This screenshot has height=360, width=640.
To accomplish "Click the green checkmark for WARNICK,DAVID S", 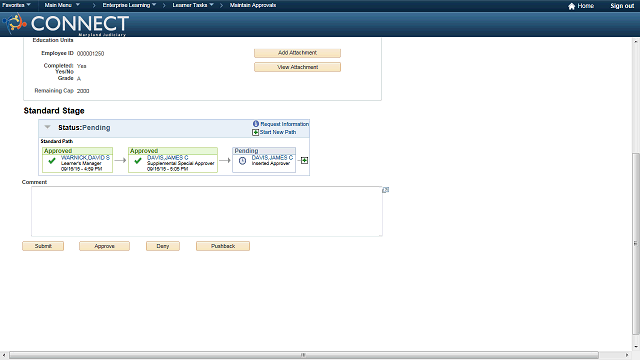I will pos(52,161).
